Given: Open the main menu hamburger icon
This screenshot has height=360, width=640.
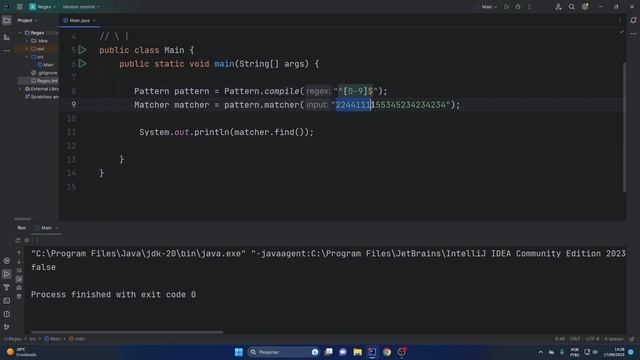Looking at the screenshot, I should [20, 7].
